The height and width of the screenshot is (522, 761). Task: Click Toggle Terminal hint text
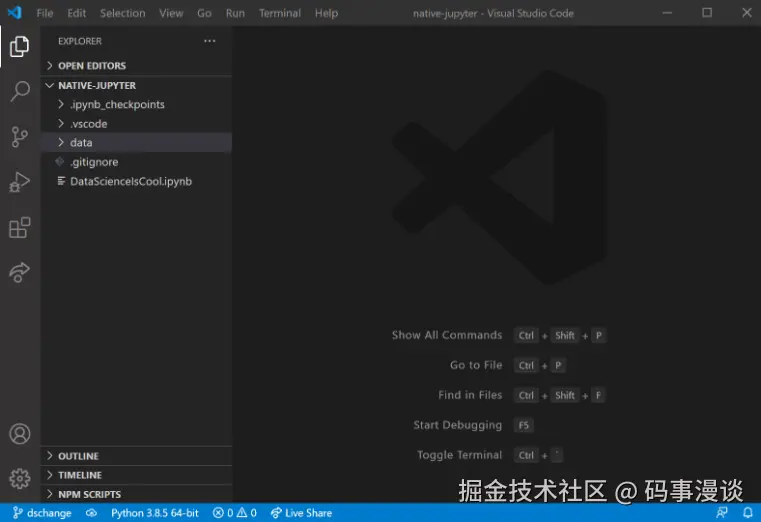coord(460,455)
